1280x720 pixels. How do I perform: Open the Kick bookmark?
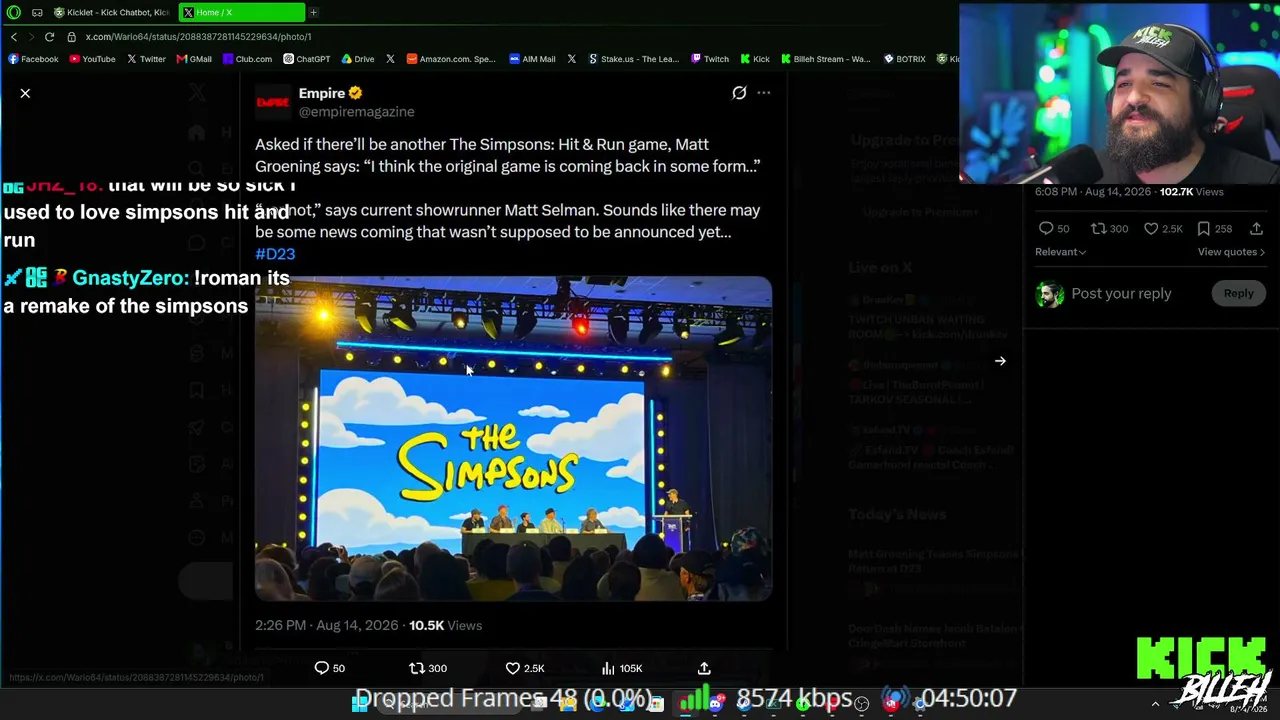(x=755, y=59)
